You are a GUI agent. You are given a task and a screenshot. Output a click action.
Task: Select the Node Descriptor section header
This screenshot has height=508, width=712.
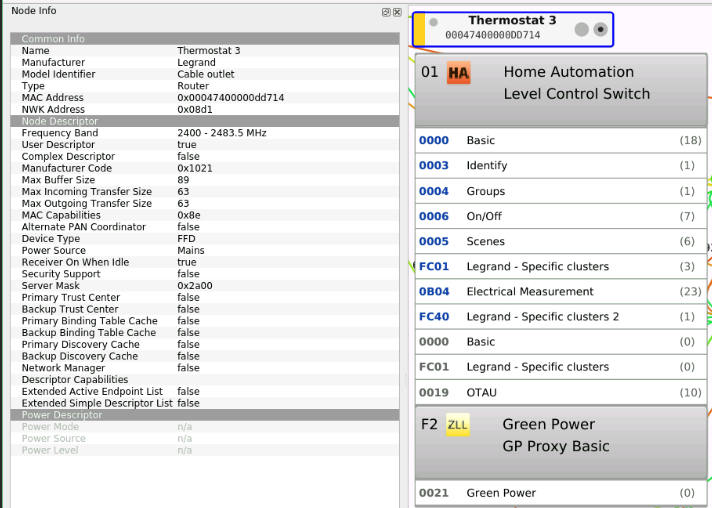[x=205, y=121]
